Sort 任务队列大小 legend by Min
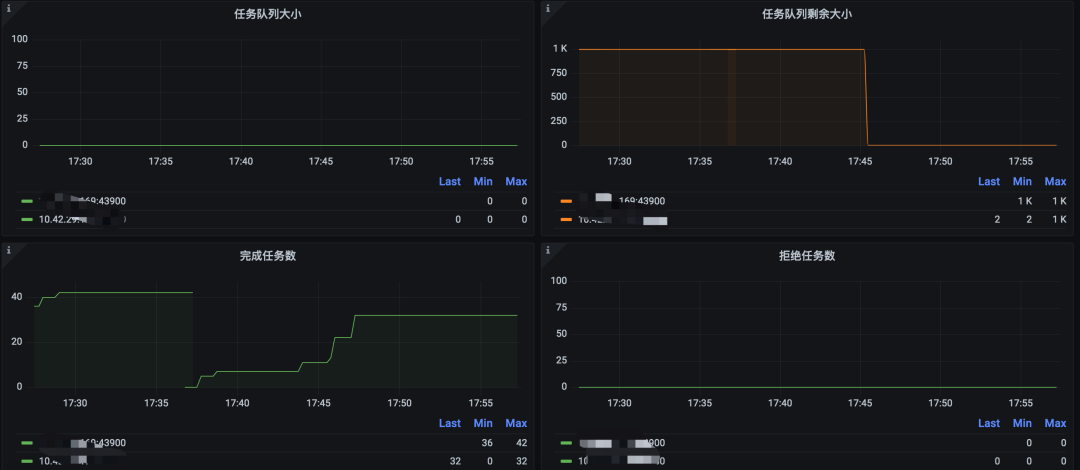The width and height of the screenshot is (1080, 470). [483, 181]
